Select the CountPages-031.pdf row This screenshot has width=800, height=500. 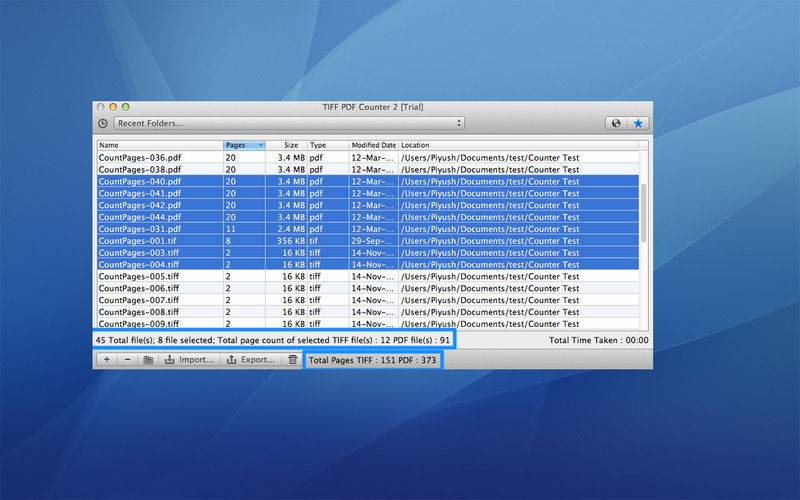click(x=368, y=229)
